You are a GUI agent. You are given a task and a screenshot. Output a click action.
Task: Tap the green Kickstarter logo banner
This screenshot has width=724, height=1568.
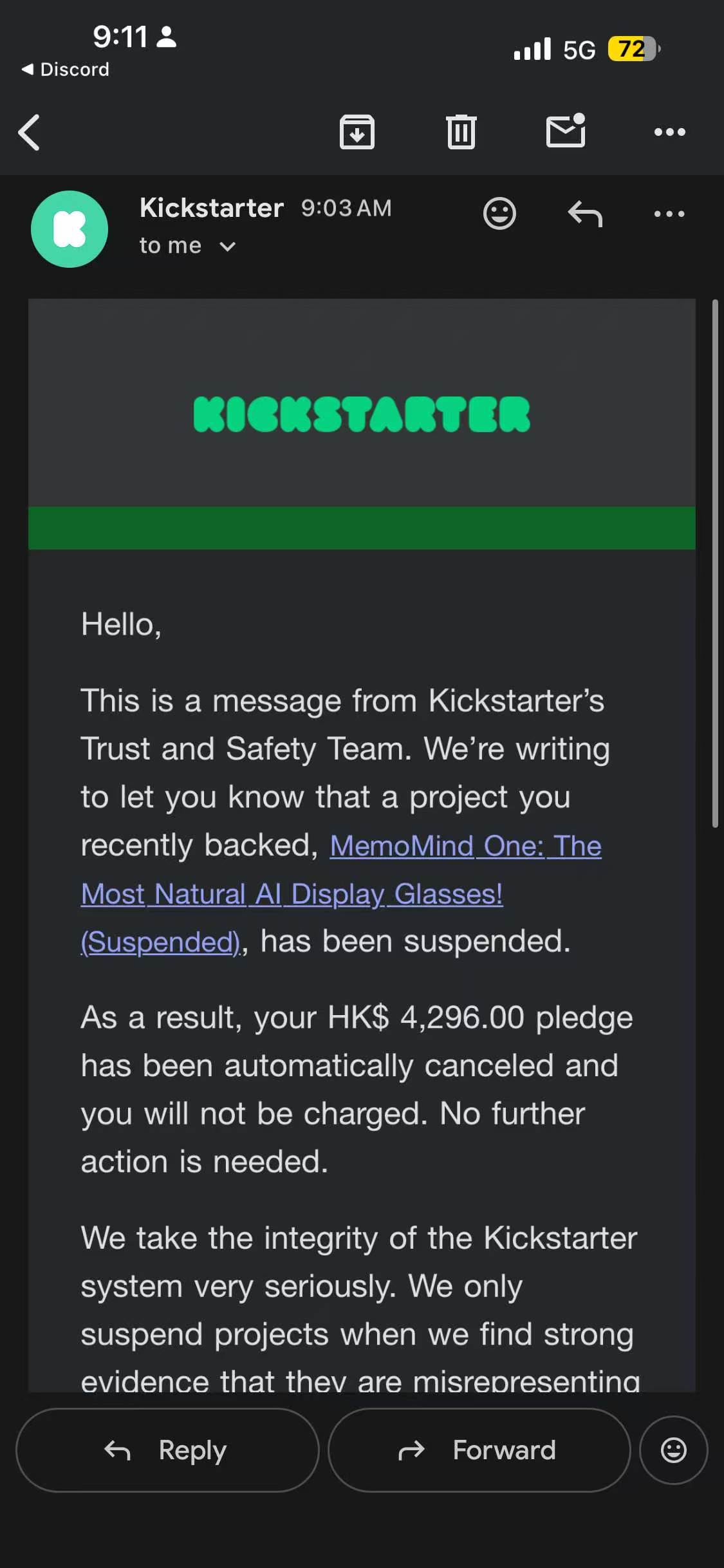[x=362, y=414]
